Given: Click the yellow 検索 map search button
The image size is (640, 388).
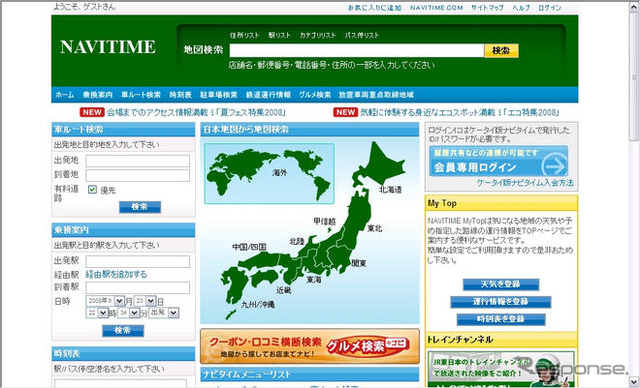Looking at the screenshot, I should pos(501,51).
